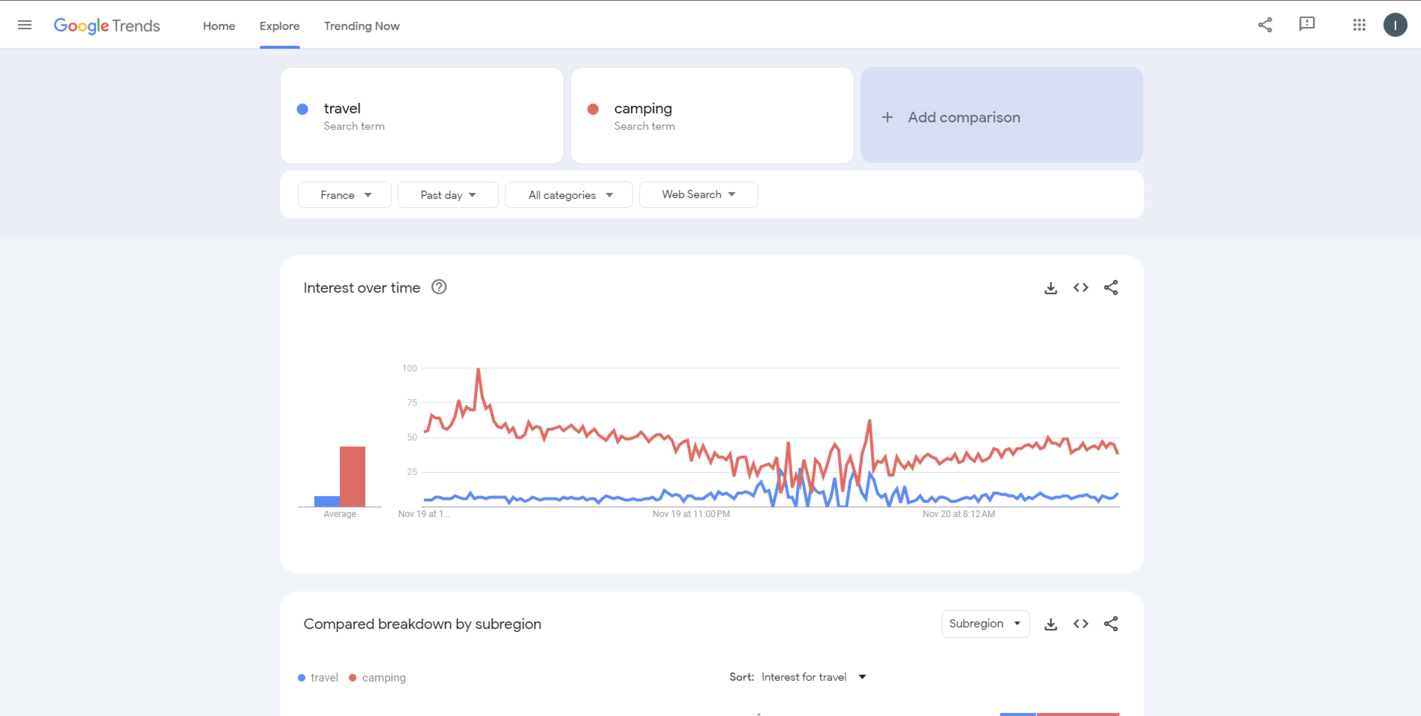This screenshot has height=716, width=1421.
Task: Open the hamburger main menu
Action: pos(25,25)
